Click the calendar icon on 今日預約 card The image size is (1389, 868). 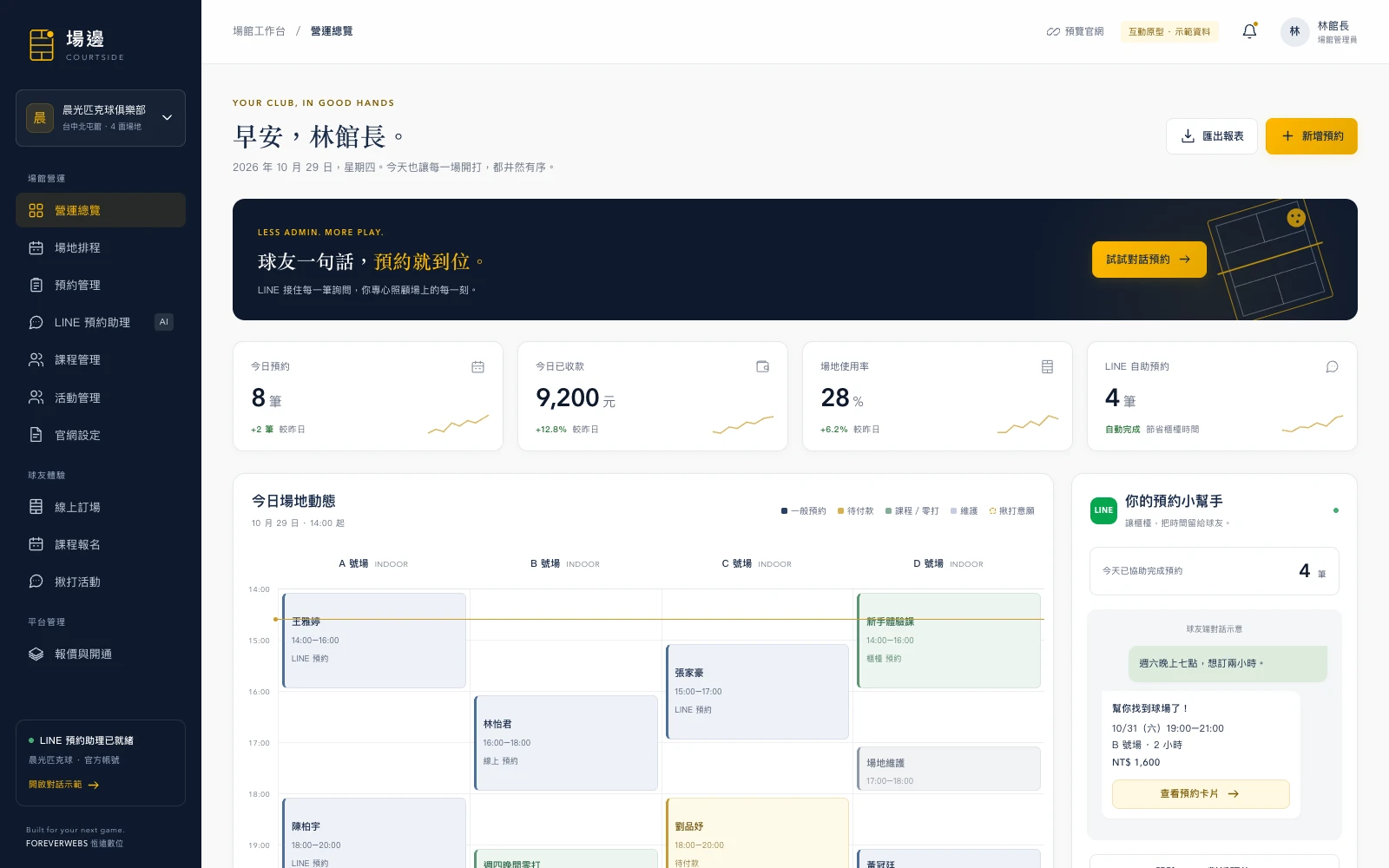[477, 367]
